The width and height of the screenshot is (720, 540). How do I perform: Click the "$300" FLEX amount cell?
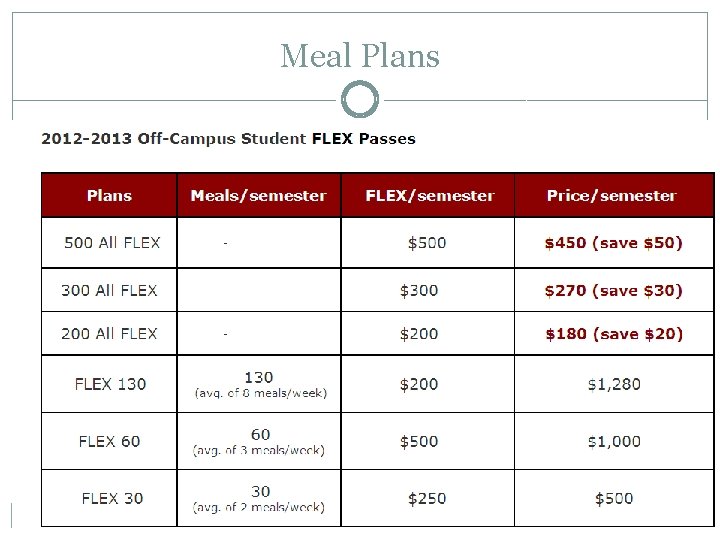(419, 290)
